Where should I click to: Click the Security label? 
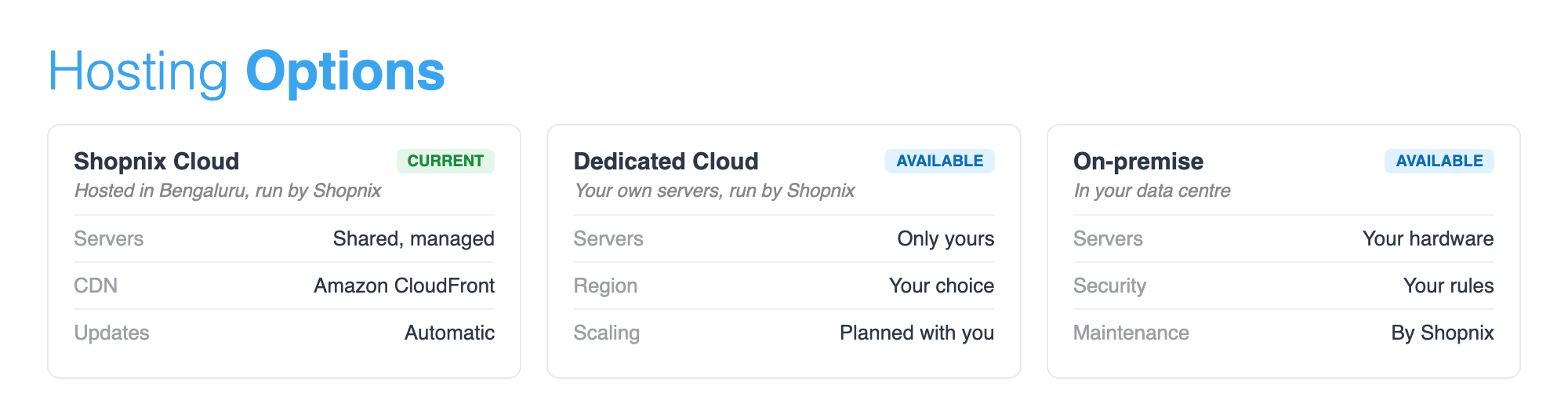point(1109,286)
